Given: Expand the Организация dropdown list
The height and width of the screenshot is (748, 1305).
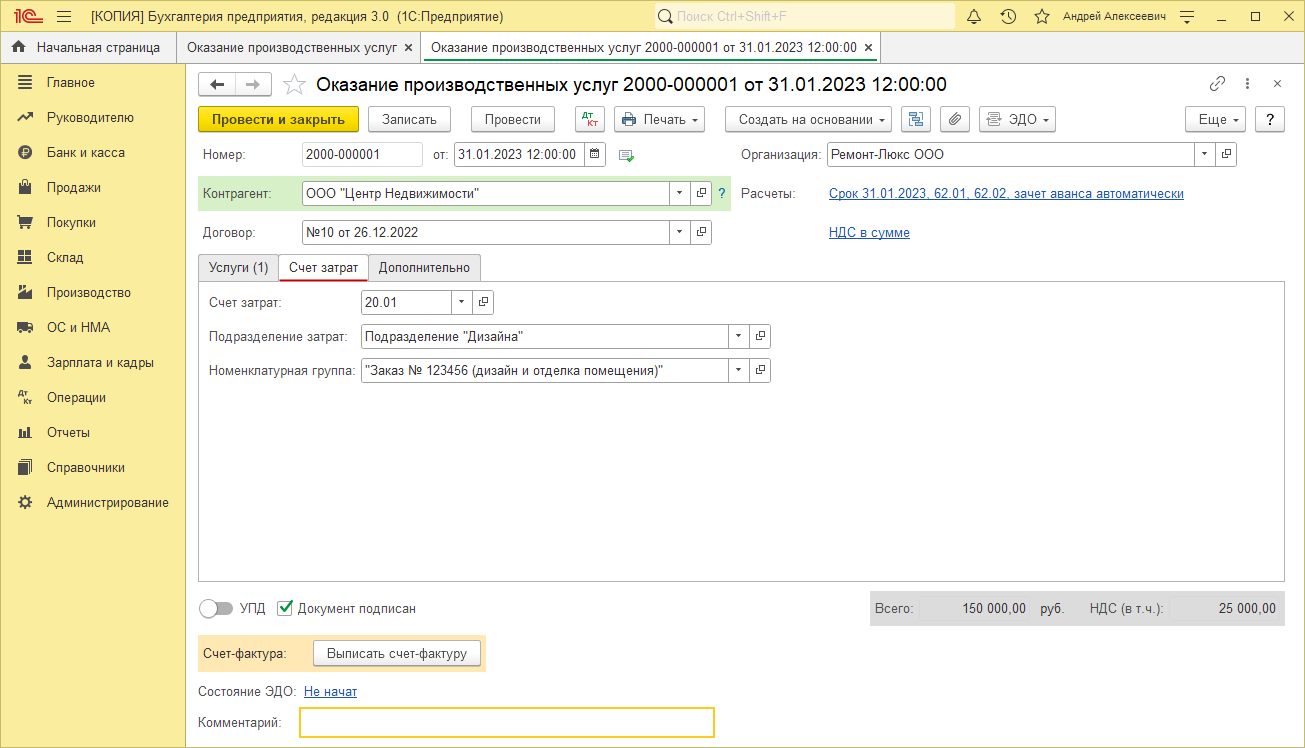Looking at the screenshot, I should [1205, 154].
